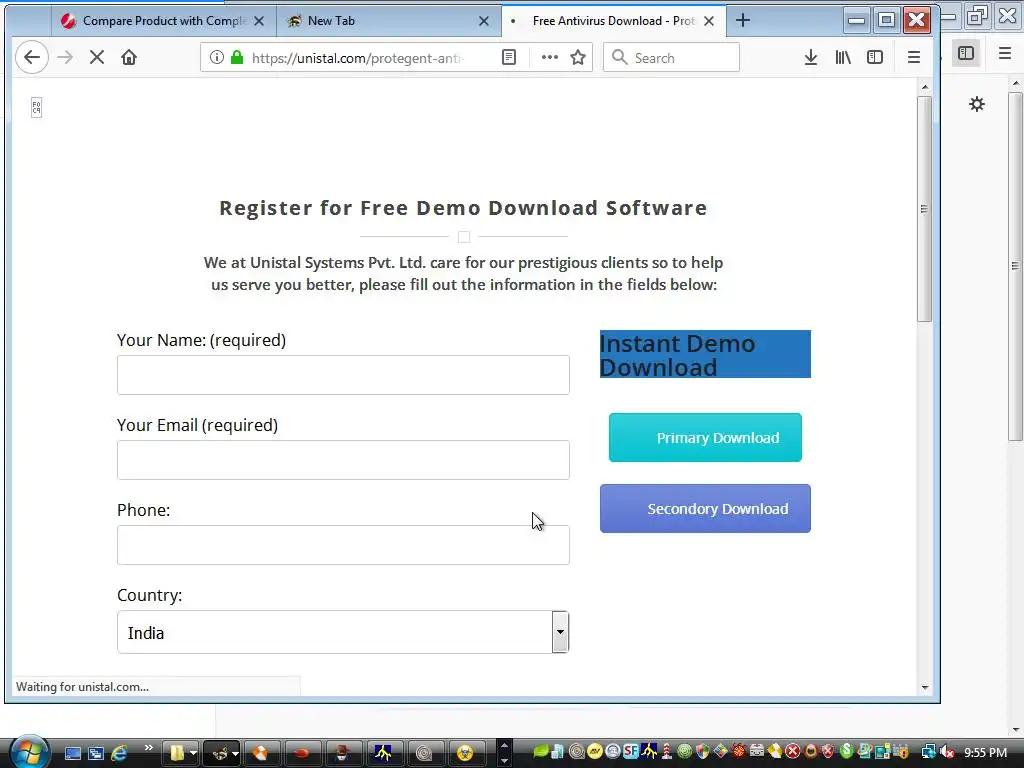Open the cowboy-hat taskbar application
Image resolution: width=1024 pixels, height=768 pixels.
342,753
